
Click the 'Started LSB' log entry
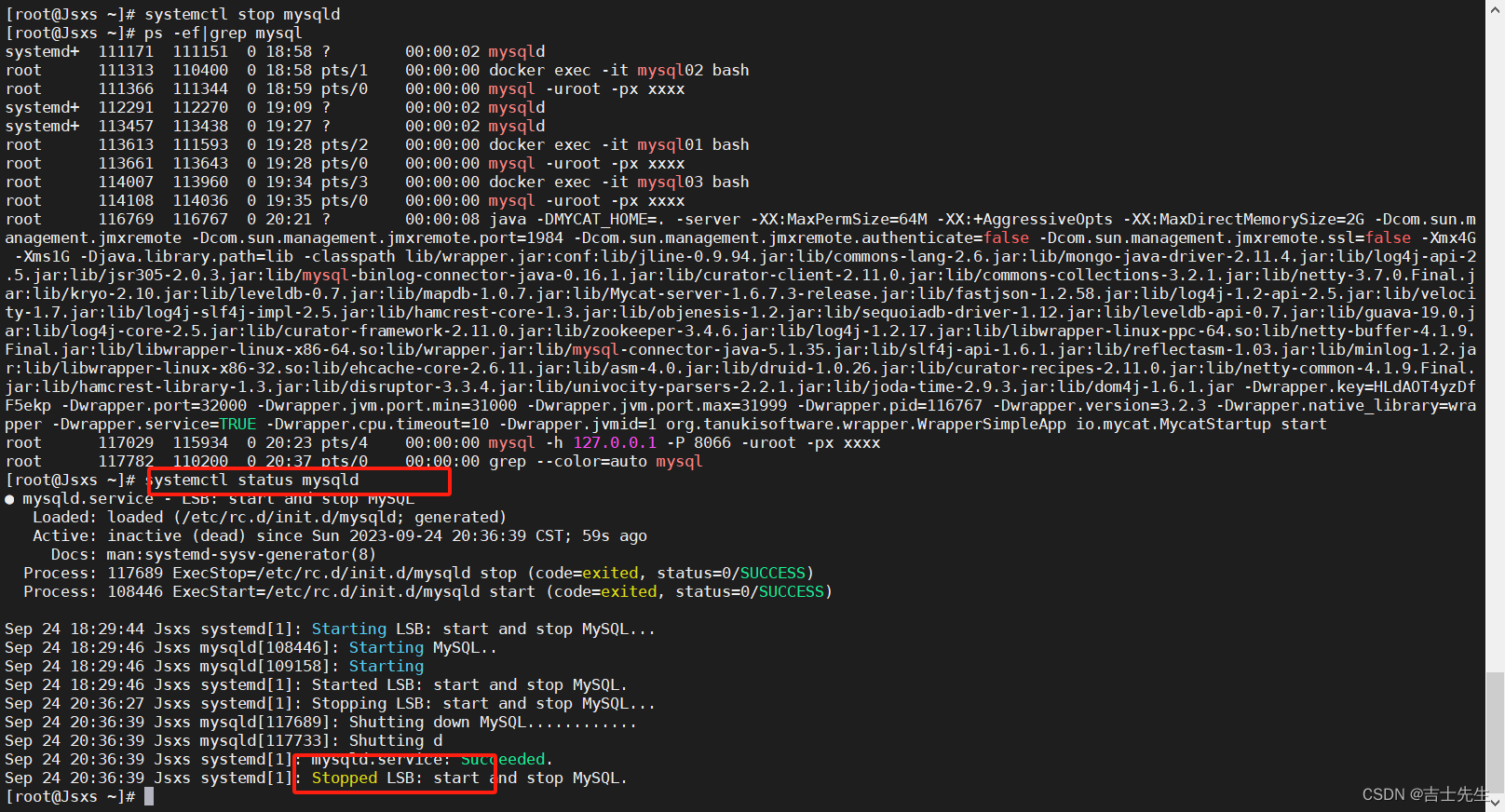tap(317, 684)
